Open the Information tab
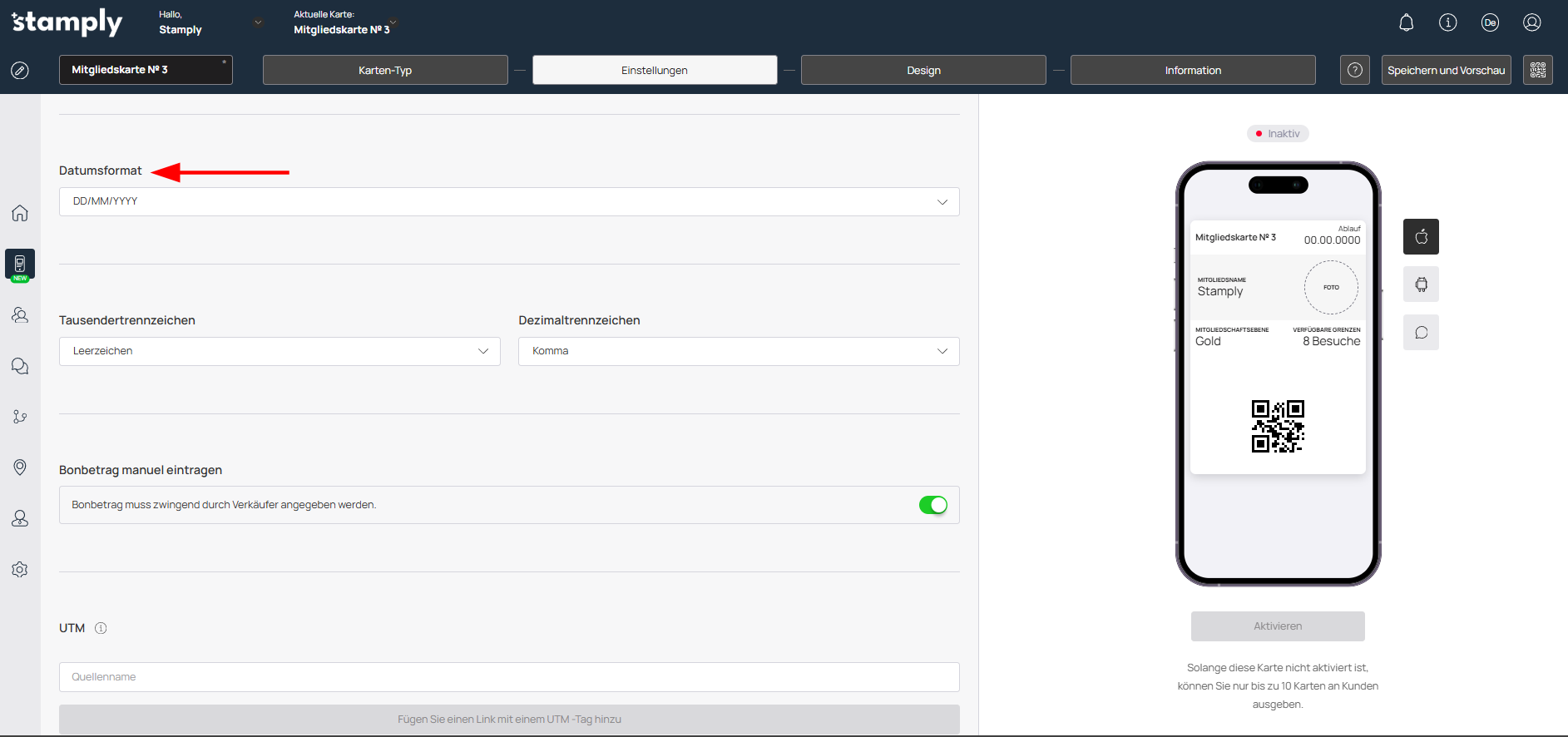1568x737 pixels. [1192, 70]
